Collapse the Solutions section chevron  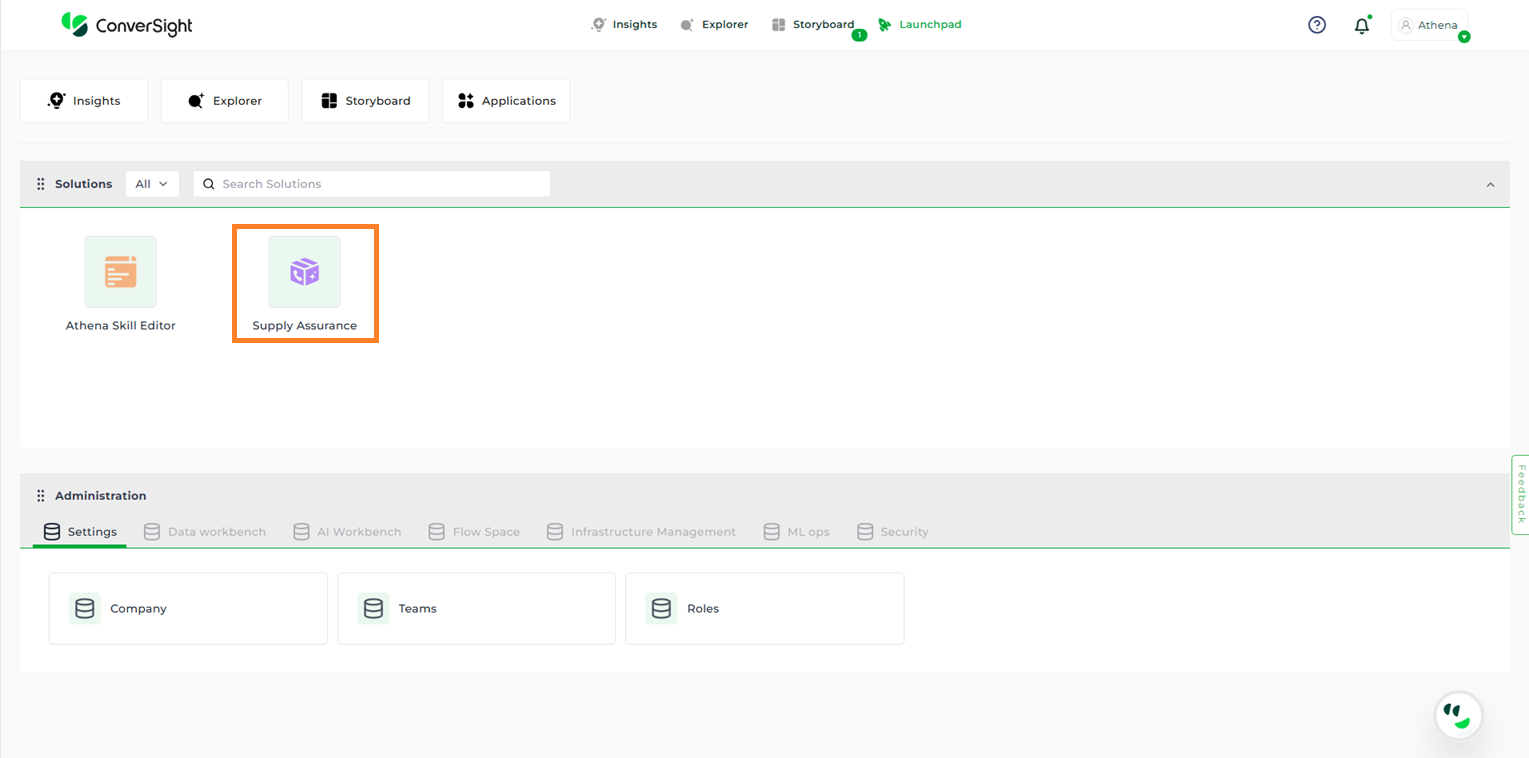(1490, 185)
